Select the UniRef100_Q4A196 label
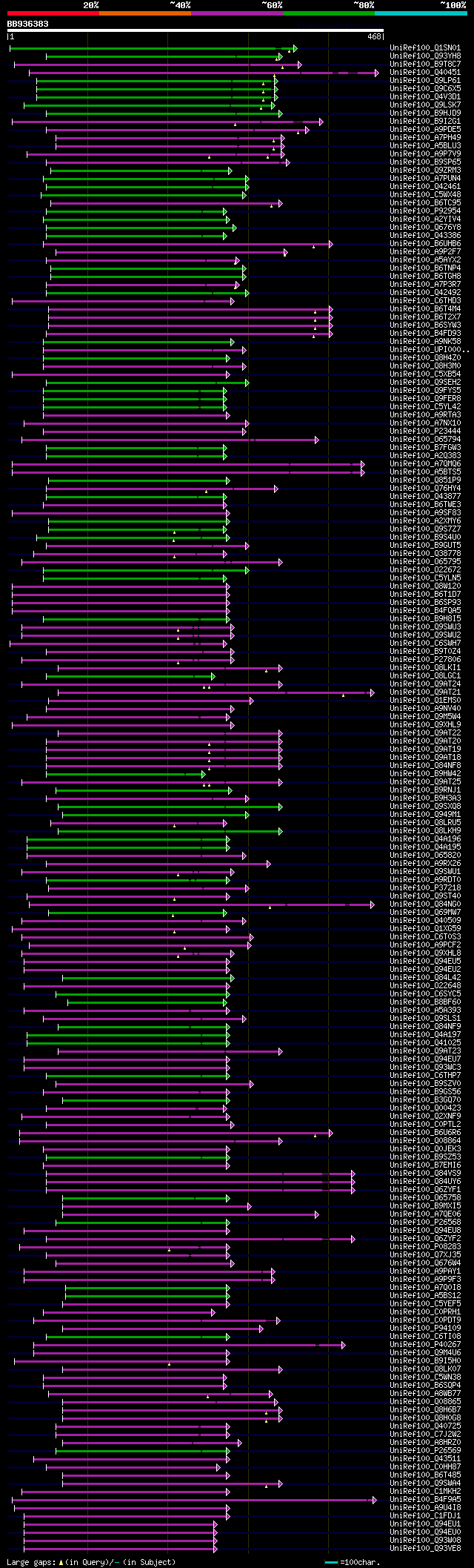This screenshot has height=1568, width=474. (x=425, y=839)
